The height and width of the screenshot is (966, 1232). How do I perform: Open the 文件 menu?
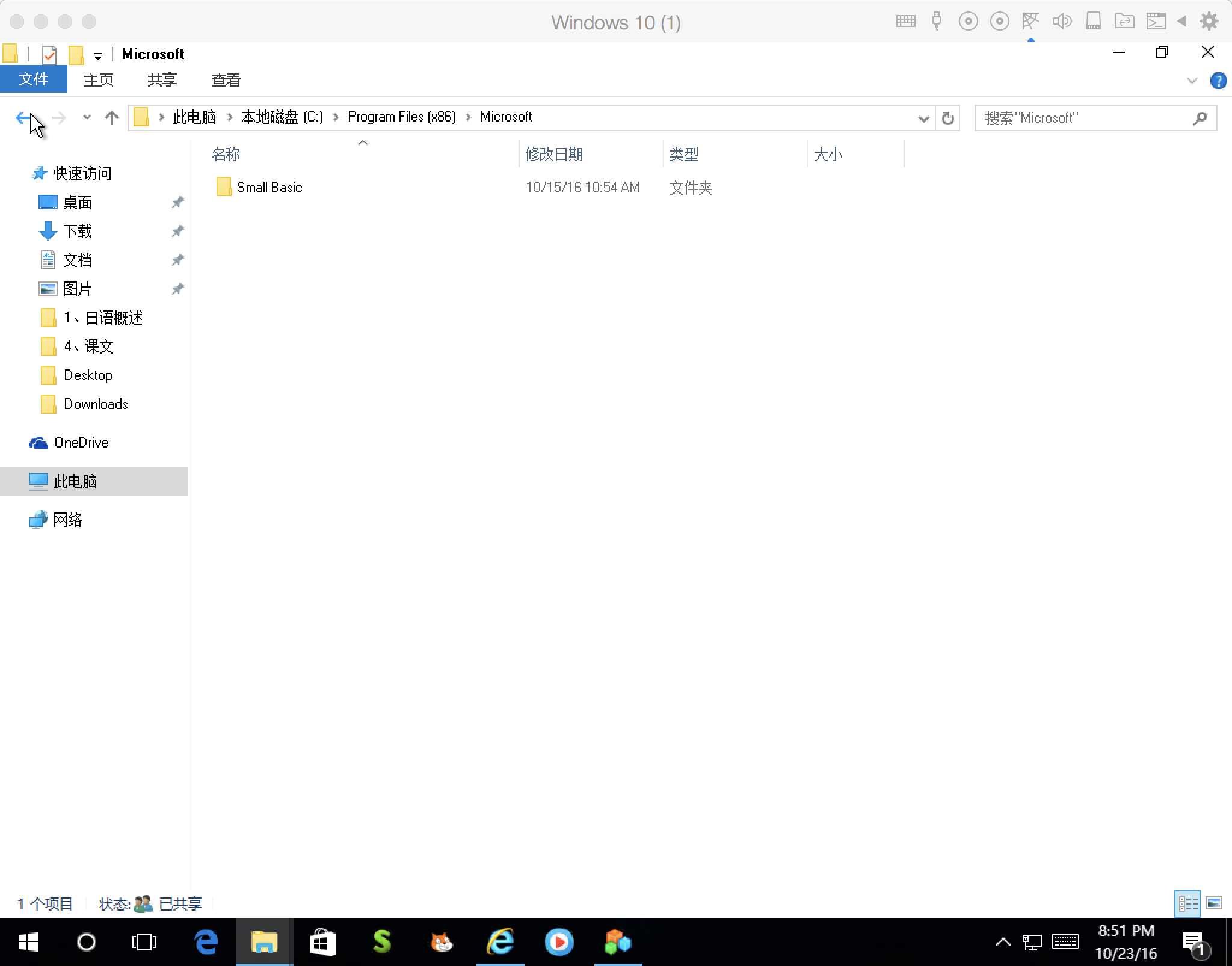click(x=34, y=79)
